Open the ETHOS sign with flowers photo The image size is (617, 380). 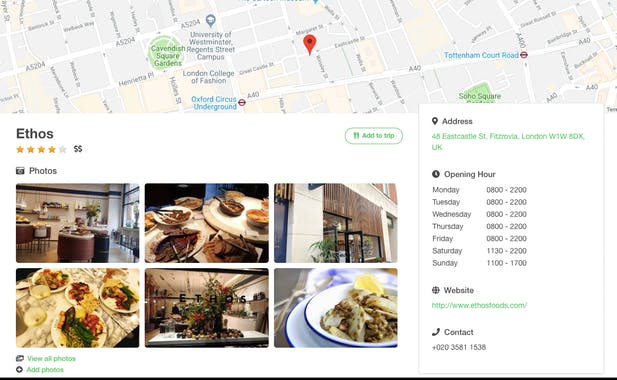[x=207, y=308]
